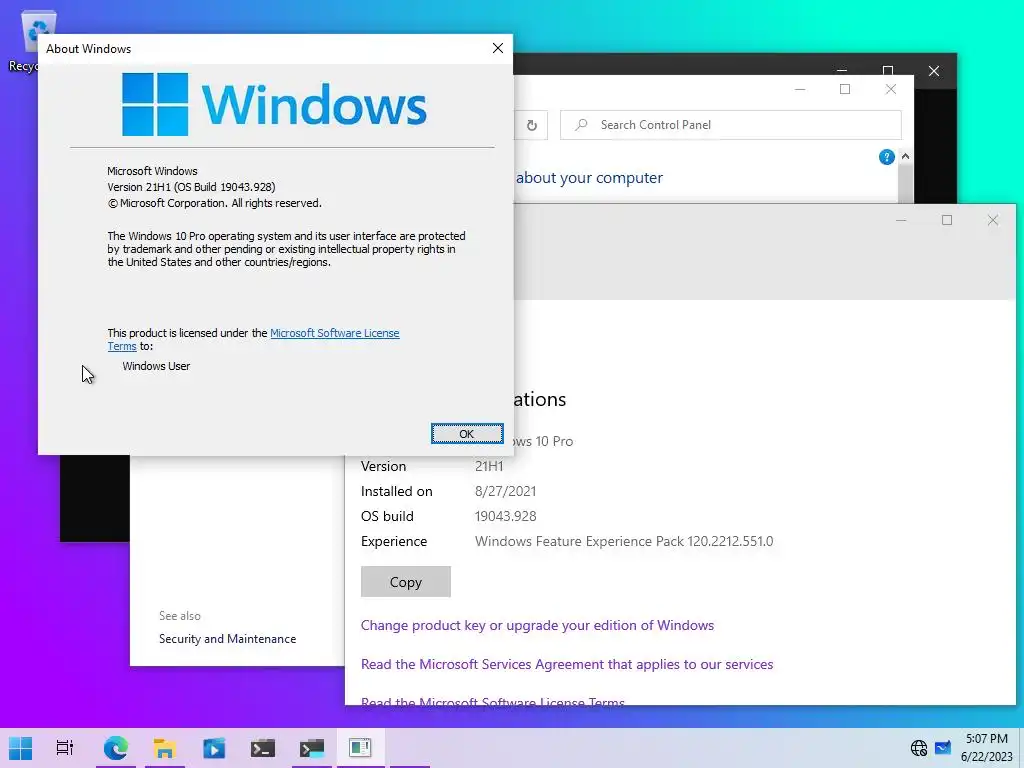1024x768 pixels.
Task: Switch to first terminal taskbar icon
Action: [263, 748]
